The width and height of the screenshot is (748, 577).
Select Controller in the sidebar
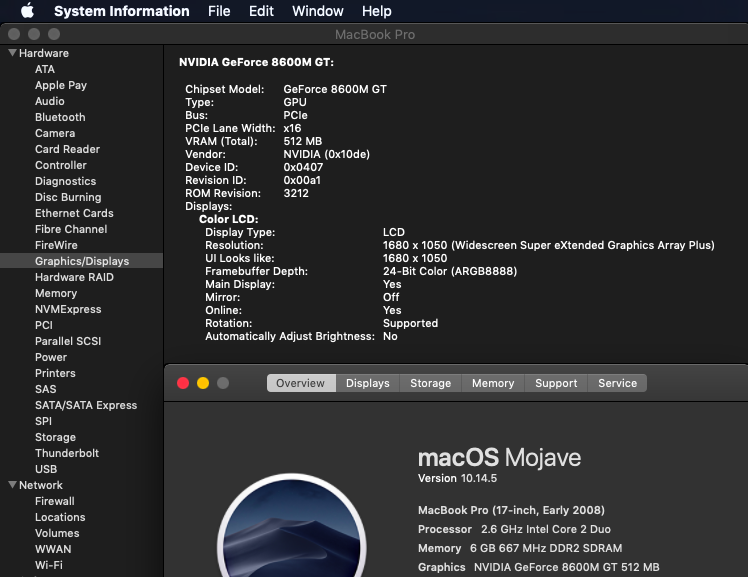tap(61, 165)
